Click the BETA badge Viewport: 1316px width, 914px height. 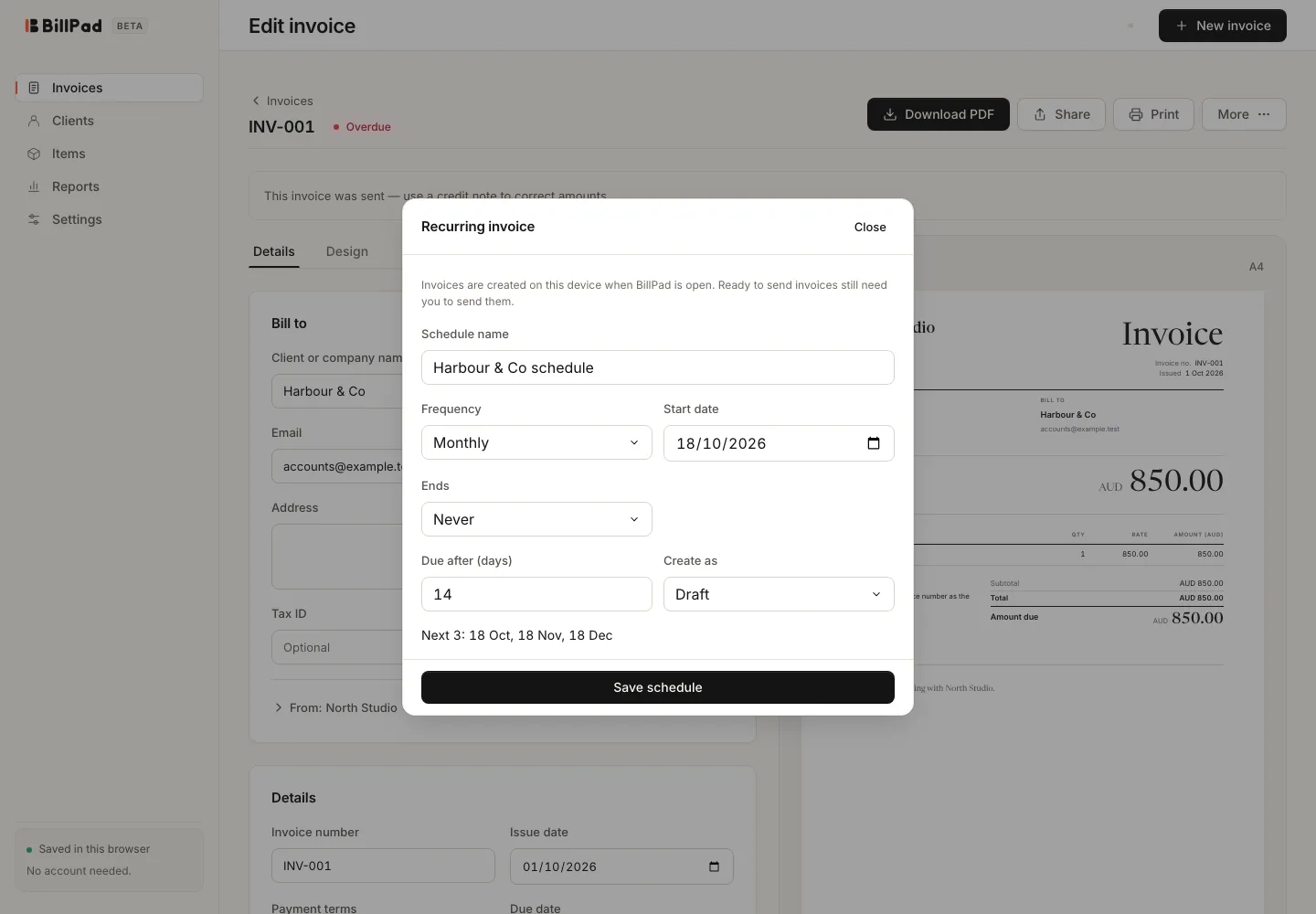[x=130, y=26]
